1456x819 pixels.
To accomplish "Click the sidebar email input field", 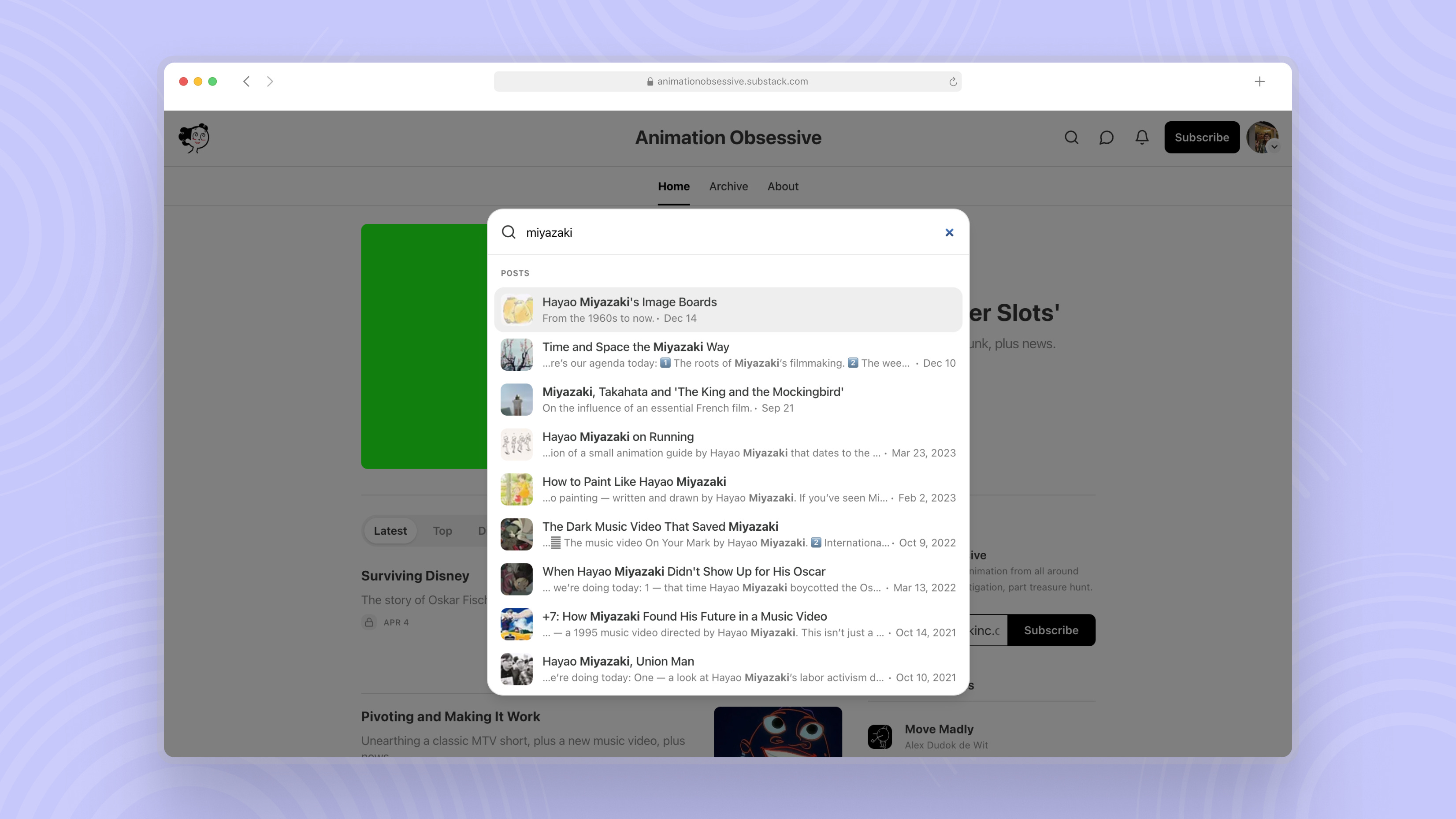I will (x=988, y=630).
